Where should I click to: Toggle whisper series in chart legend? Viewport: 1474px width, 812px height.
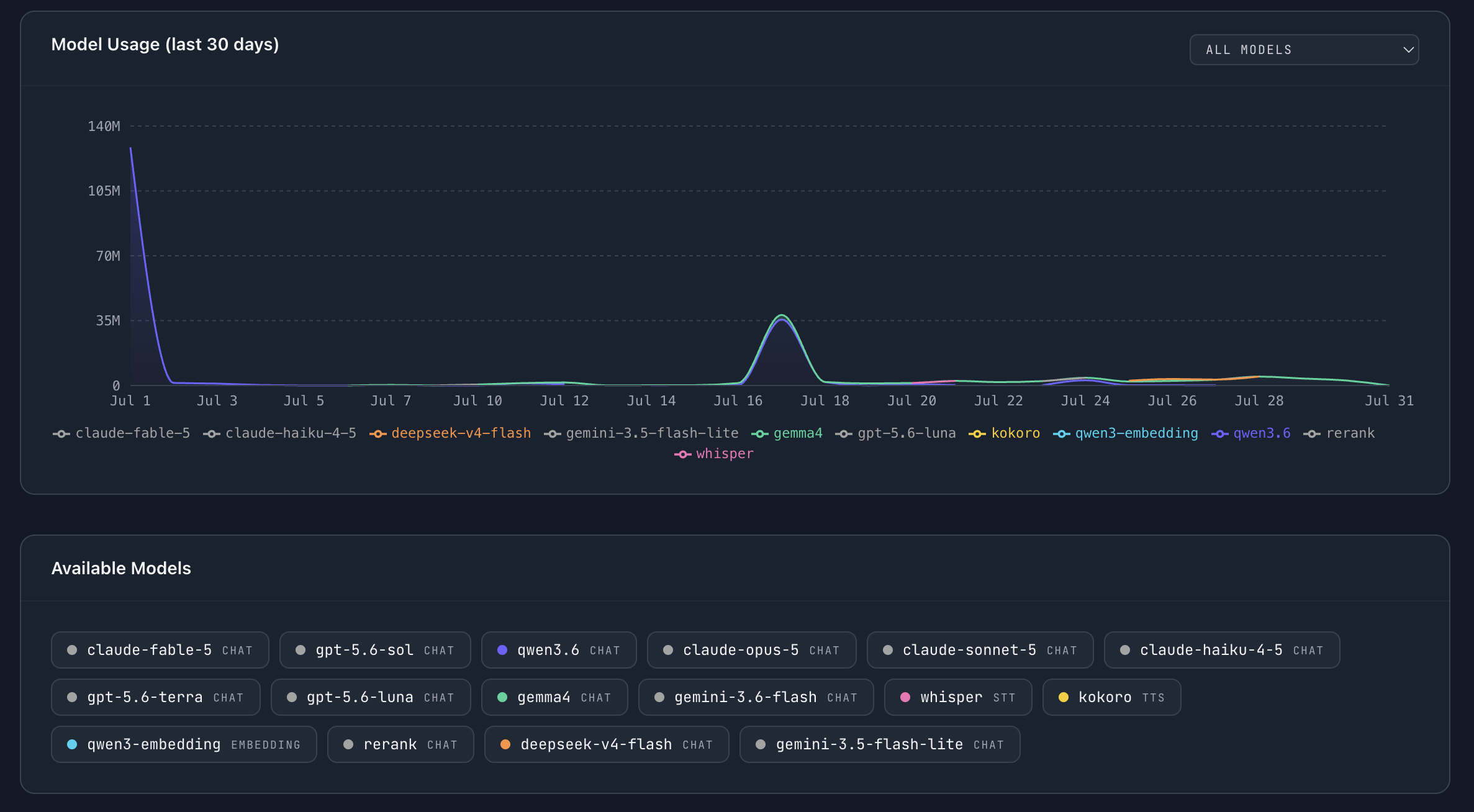coord(714,454)
